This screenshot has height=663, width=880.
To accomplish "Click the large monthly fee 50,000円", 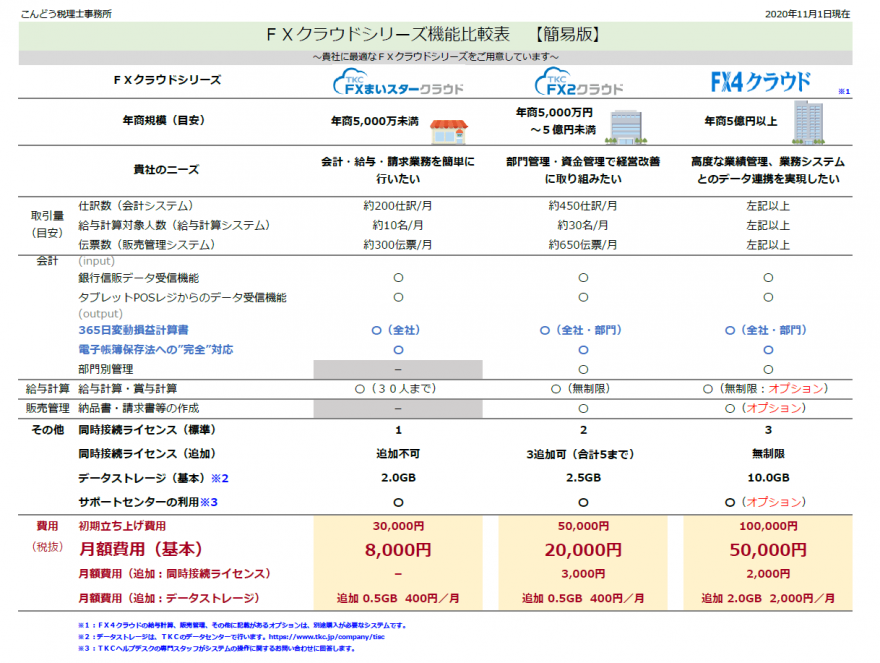I will [x=768, y=550].
